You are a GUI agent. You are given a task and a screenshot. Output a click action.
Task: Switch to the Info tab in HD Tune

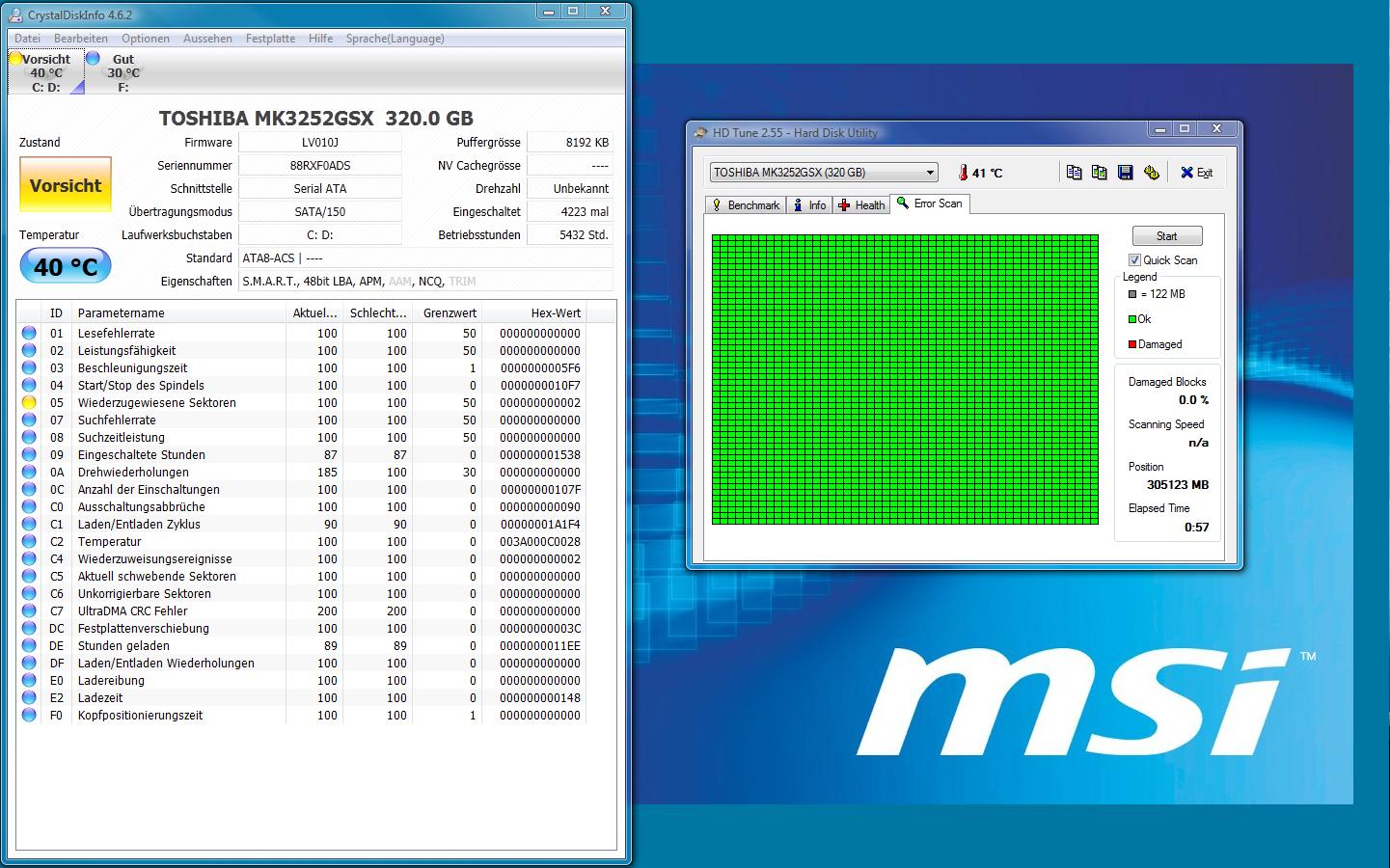(809, 205)
